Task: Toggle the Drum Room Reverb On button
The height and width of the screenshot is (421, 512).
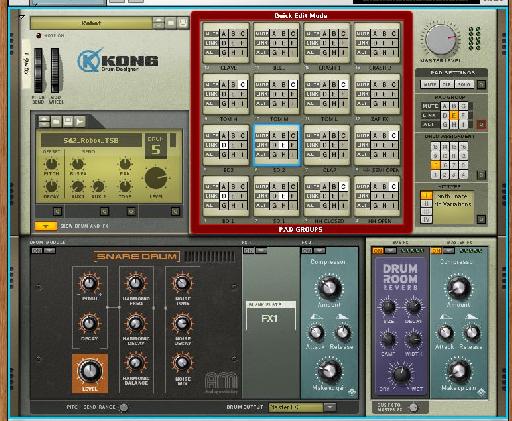Action: (378, 251)
